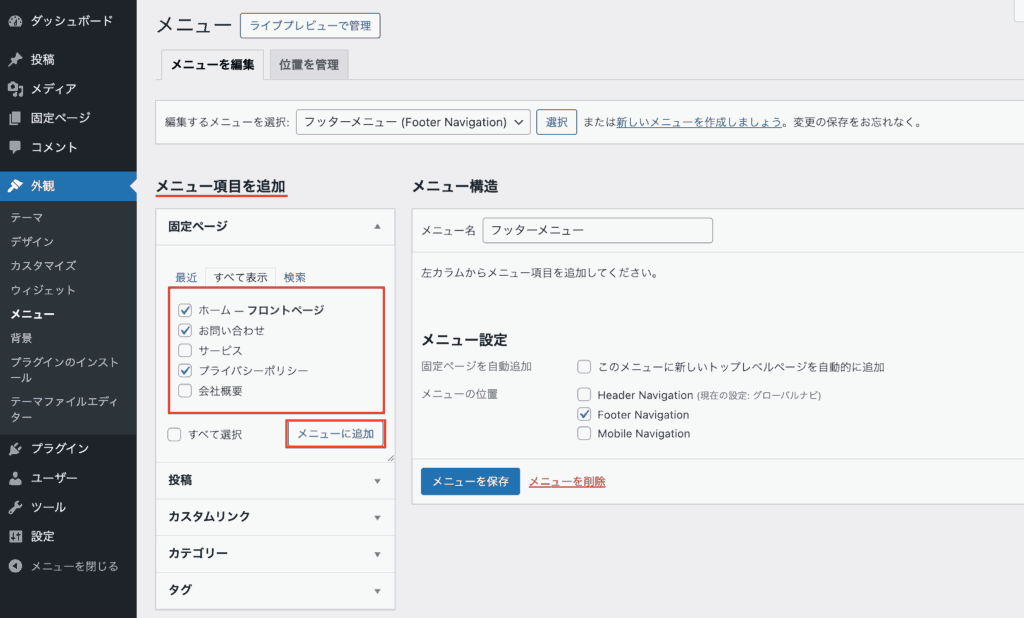Click the ユーザー person icon
Viewport: 1024px width, 618px height.
[x=15, y=478]
